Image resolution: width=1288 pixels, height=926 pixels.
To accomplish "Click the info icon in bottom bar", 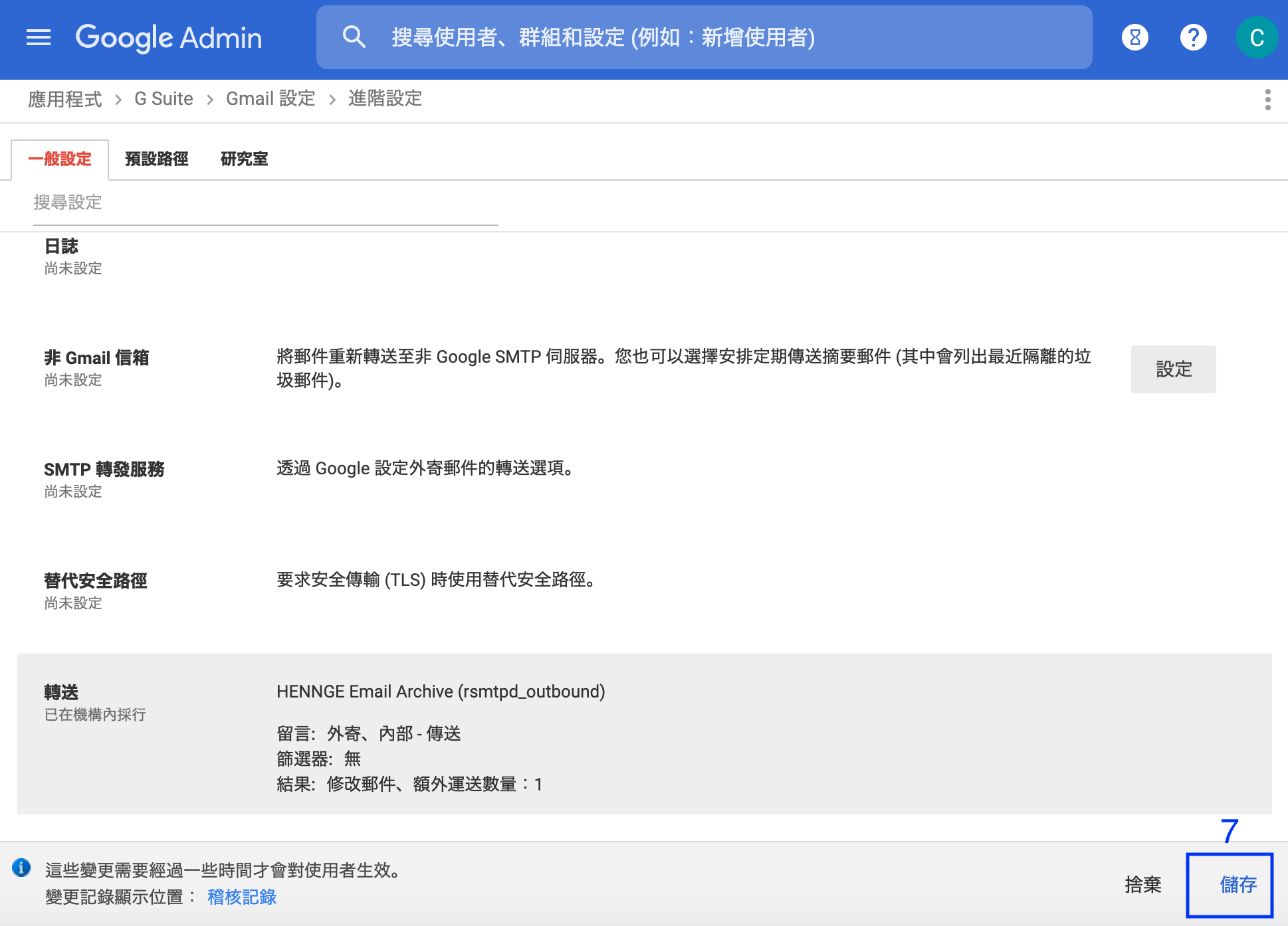I will (21, 868).
